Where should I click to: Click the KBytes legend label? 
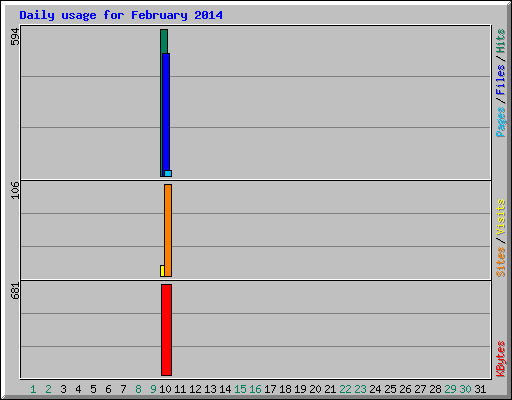tap(500, 359)
